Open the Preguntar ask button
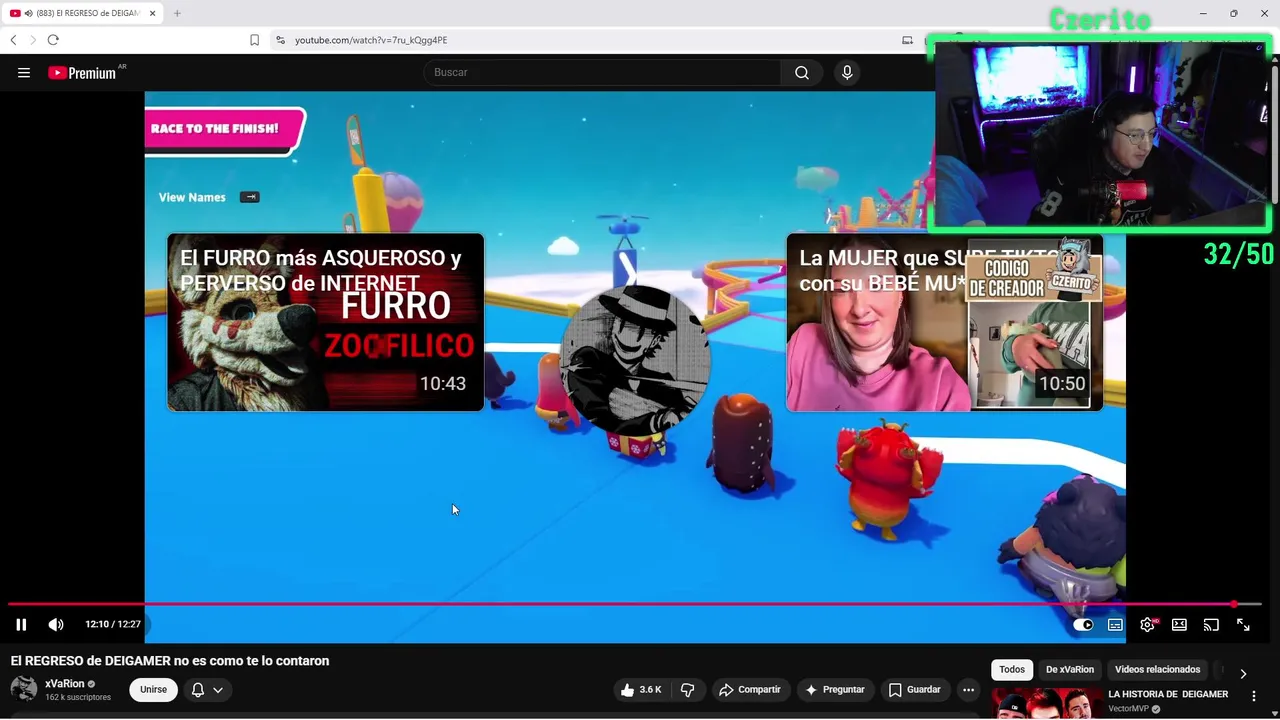This screenshot has height=720, width=1280. tap(835, 689)
